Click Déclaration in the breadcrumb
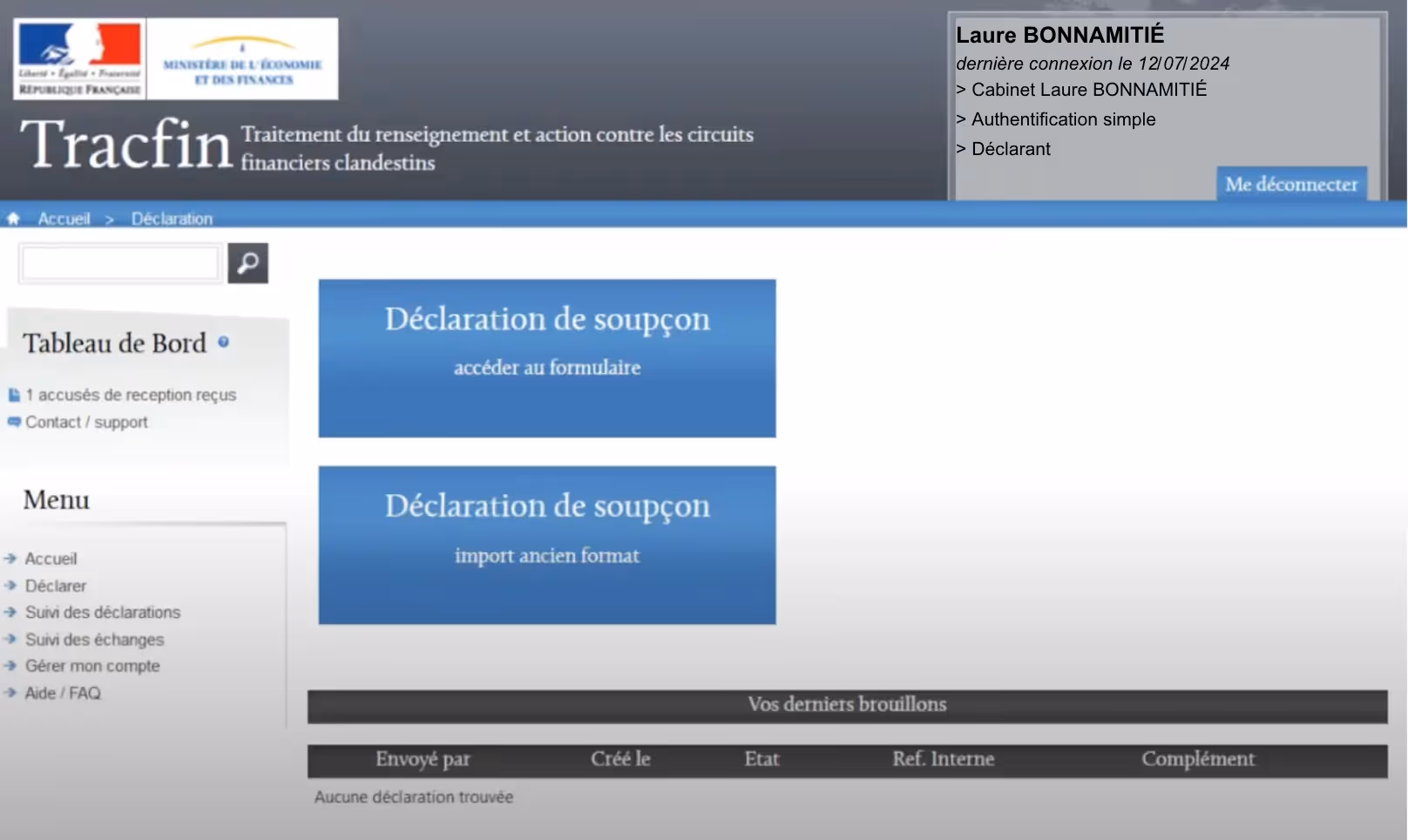1408x840 pixels. tap(172, 219)
